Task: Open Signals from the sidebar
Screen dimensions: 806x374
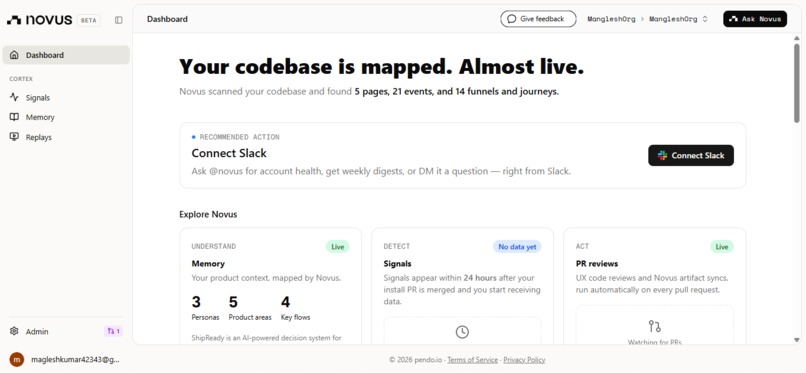Action: [66, 97]
